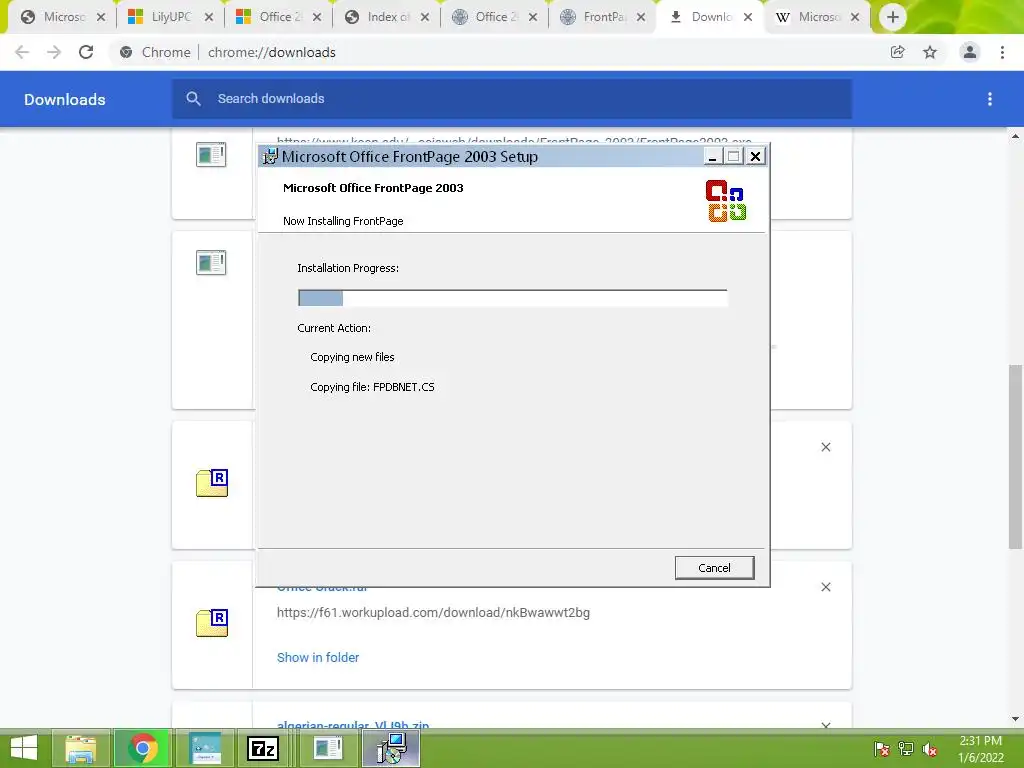This screenshot has height=768, width=1024.
Task: Minimize the FrontPage 2003 Setup window
Action: pos(712,157)
